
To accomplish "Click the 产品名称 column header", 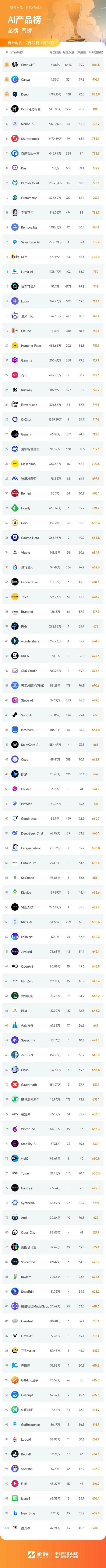I will pos(17,52).
